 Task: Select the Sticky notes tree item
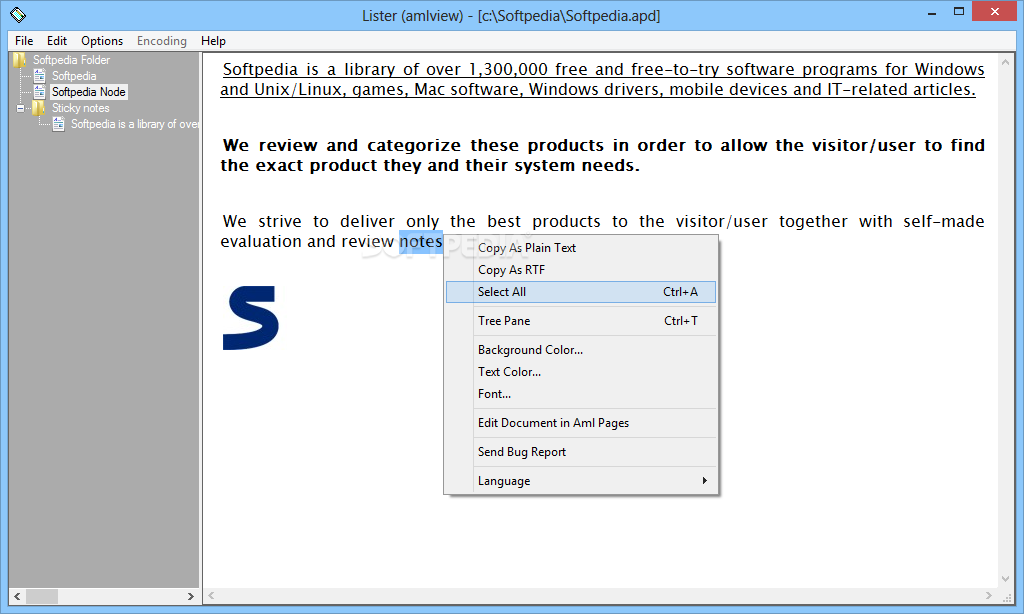pos(80,108)
